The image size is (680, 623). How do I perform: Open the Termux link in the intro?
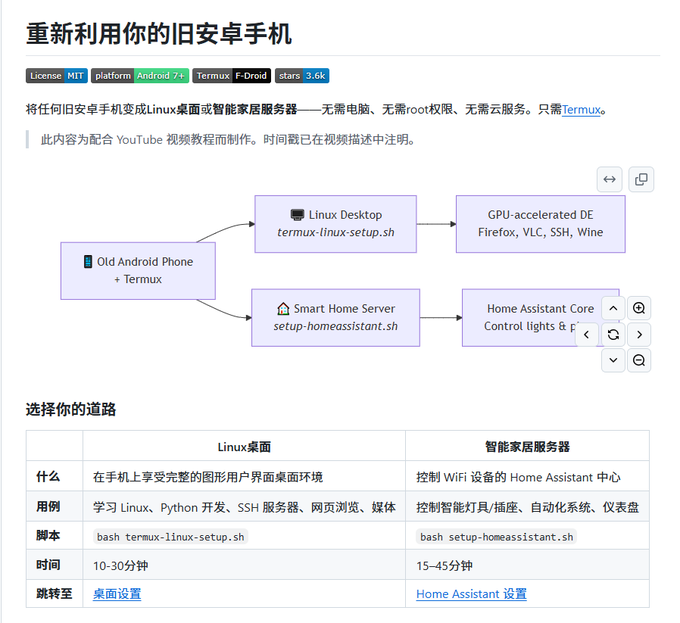[581, 109]
